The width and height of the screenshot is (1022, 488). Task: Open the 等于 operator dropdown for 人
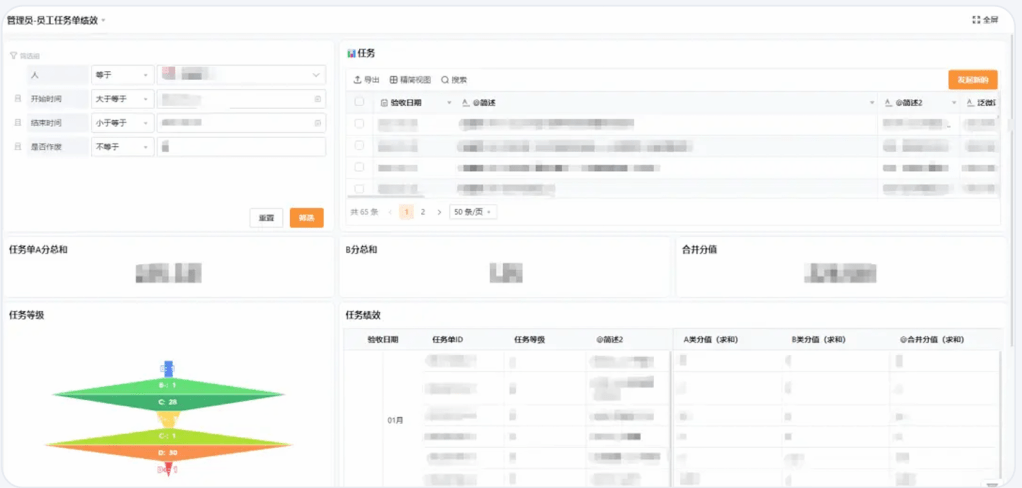[x=122, y=75]
